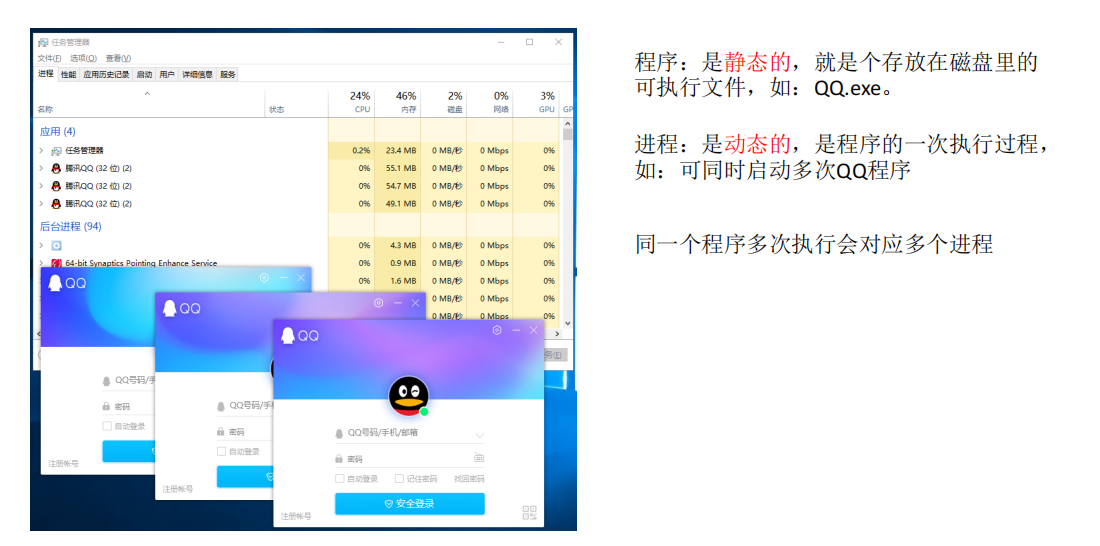Sort processes by 网络 column
Image resolution: width=1100 pixels, height=546 pixels.
coord(489,102)
